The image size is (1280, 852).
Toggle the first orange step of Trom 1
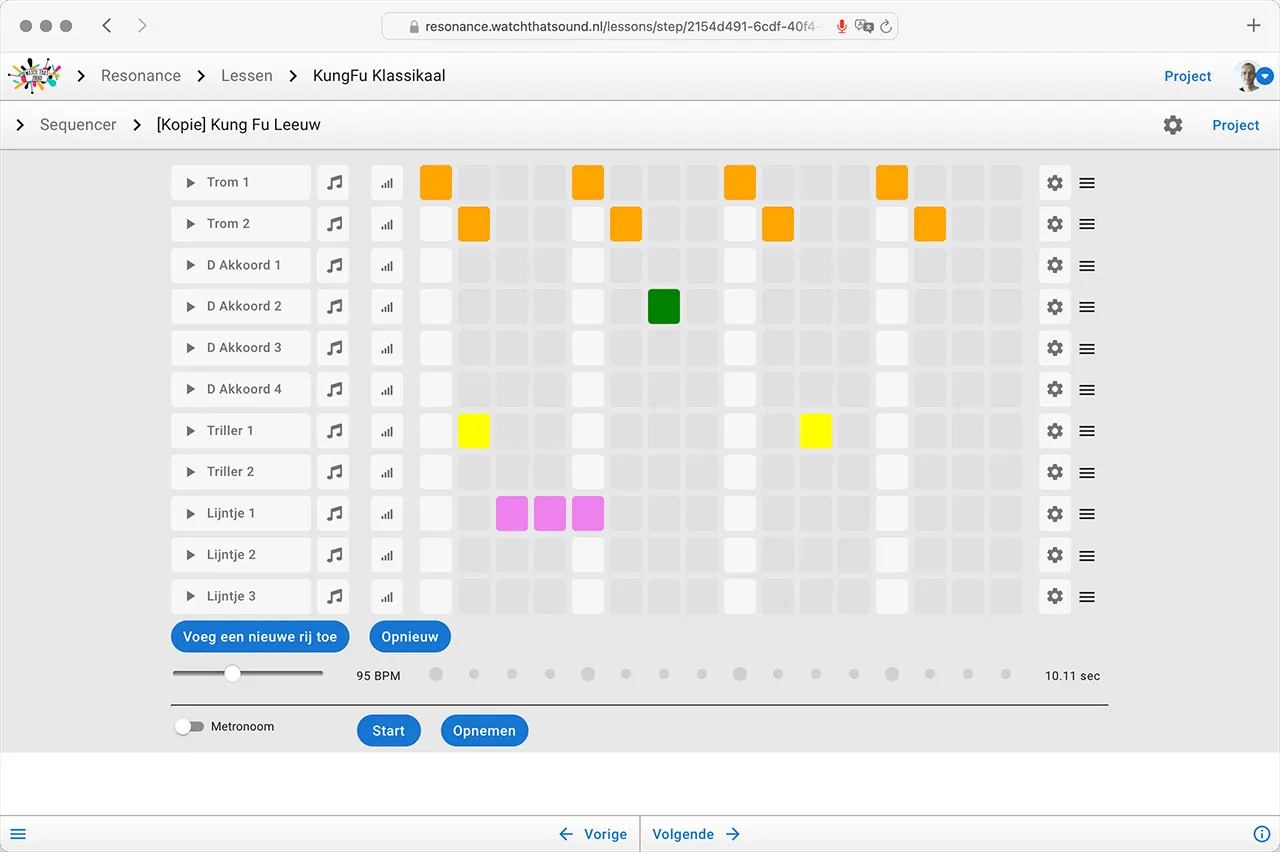435,182
